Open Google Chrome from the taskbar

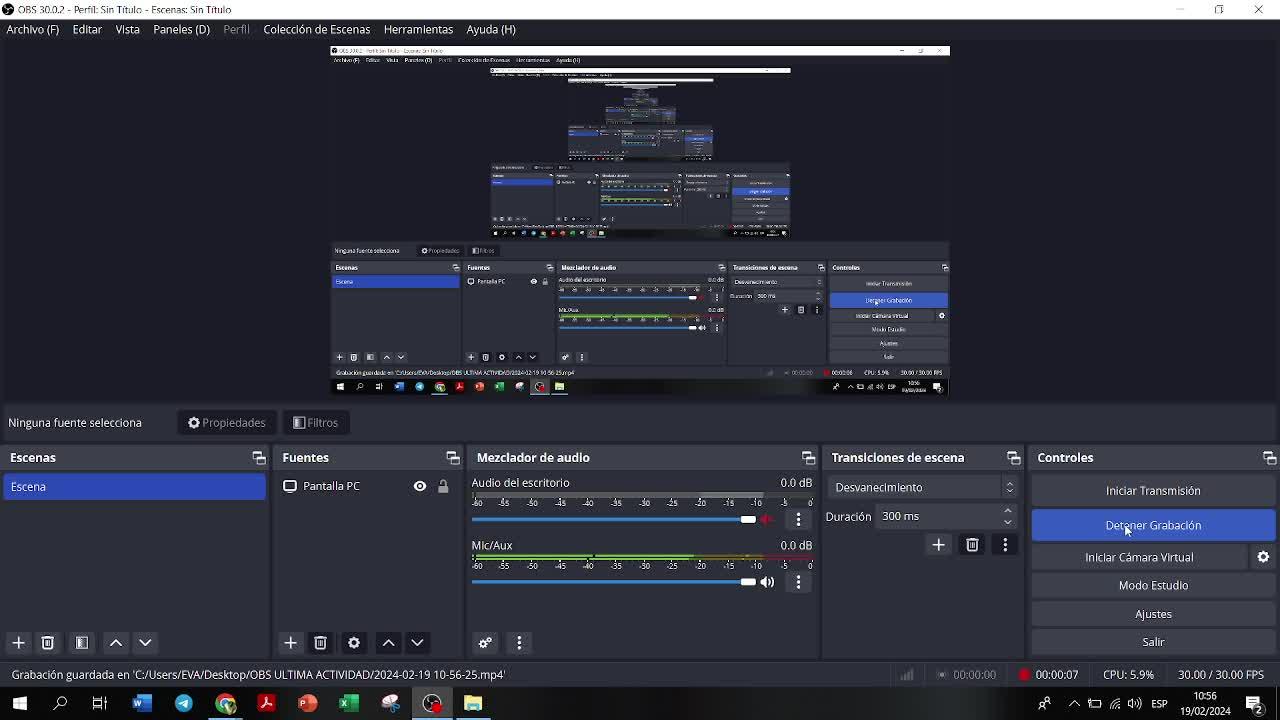coord(225,703)
